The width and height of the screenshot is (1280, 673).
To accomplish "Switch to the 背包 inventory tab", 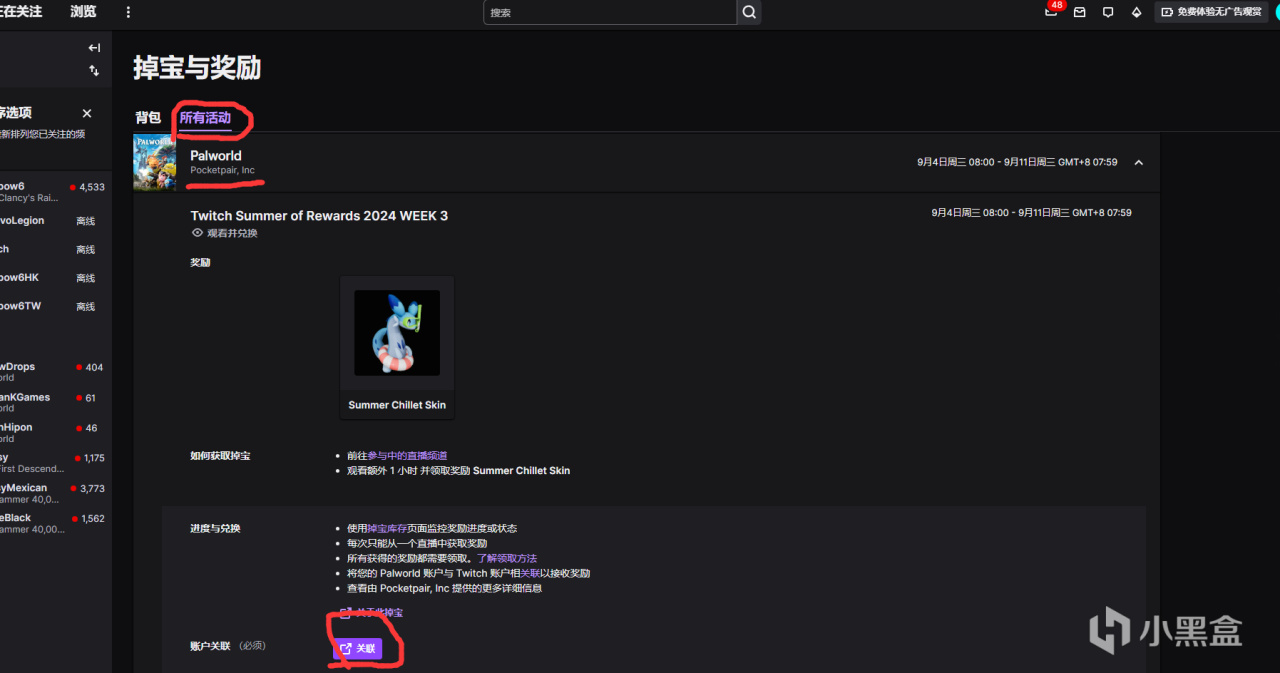I will click(148, 118).
